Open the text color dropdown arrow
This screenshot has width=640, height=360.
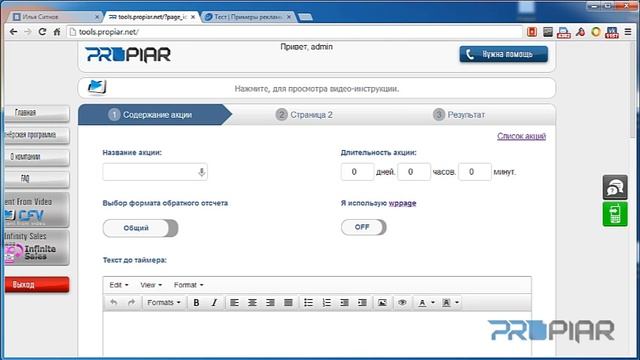tap(433, 302)
